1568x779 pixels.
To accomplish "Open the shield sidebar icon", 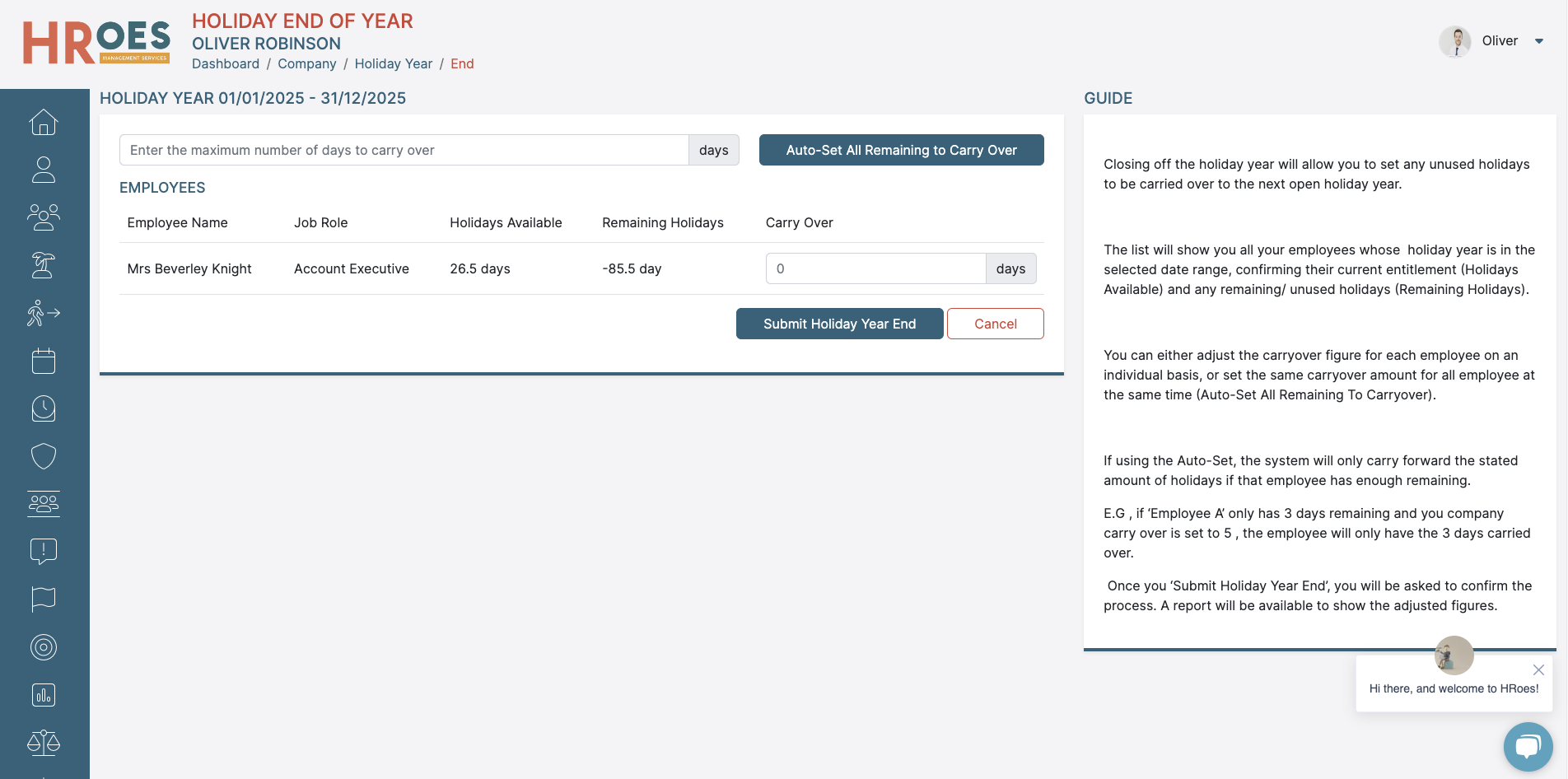I will [x=44, y=456].
